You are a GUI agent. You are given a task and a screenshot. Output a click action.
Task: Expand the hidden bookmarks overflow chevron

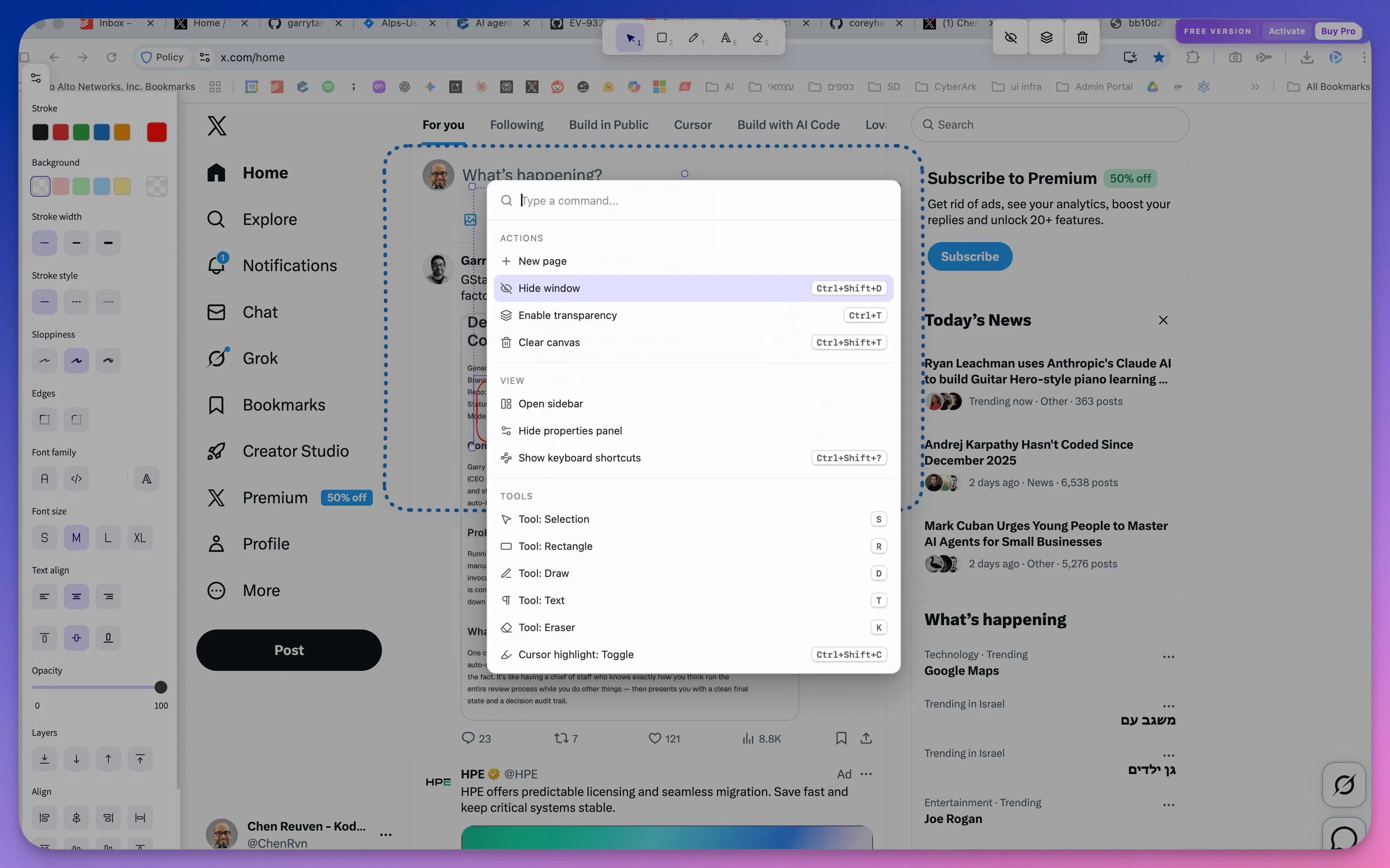tap(1255, 87)
